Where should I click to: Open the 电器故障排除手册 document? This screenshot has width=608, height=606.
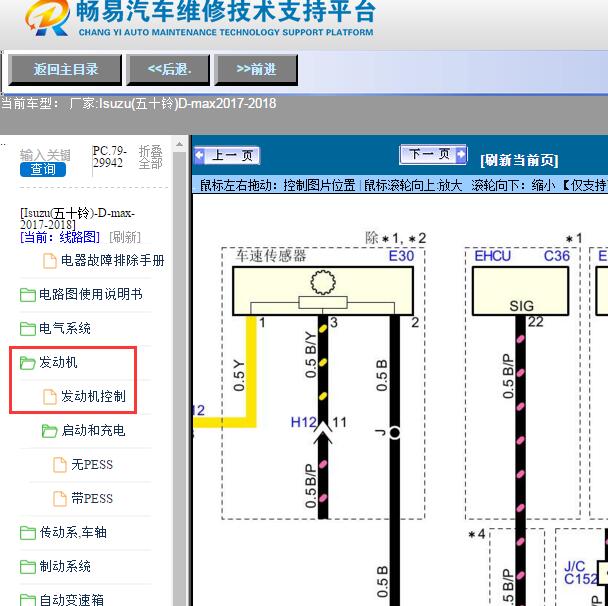point(112,261)
